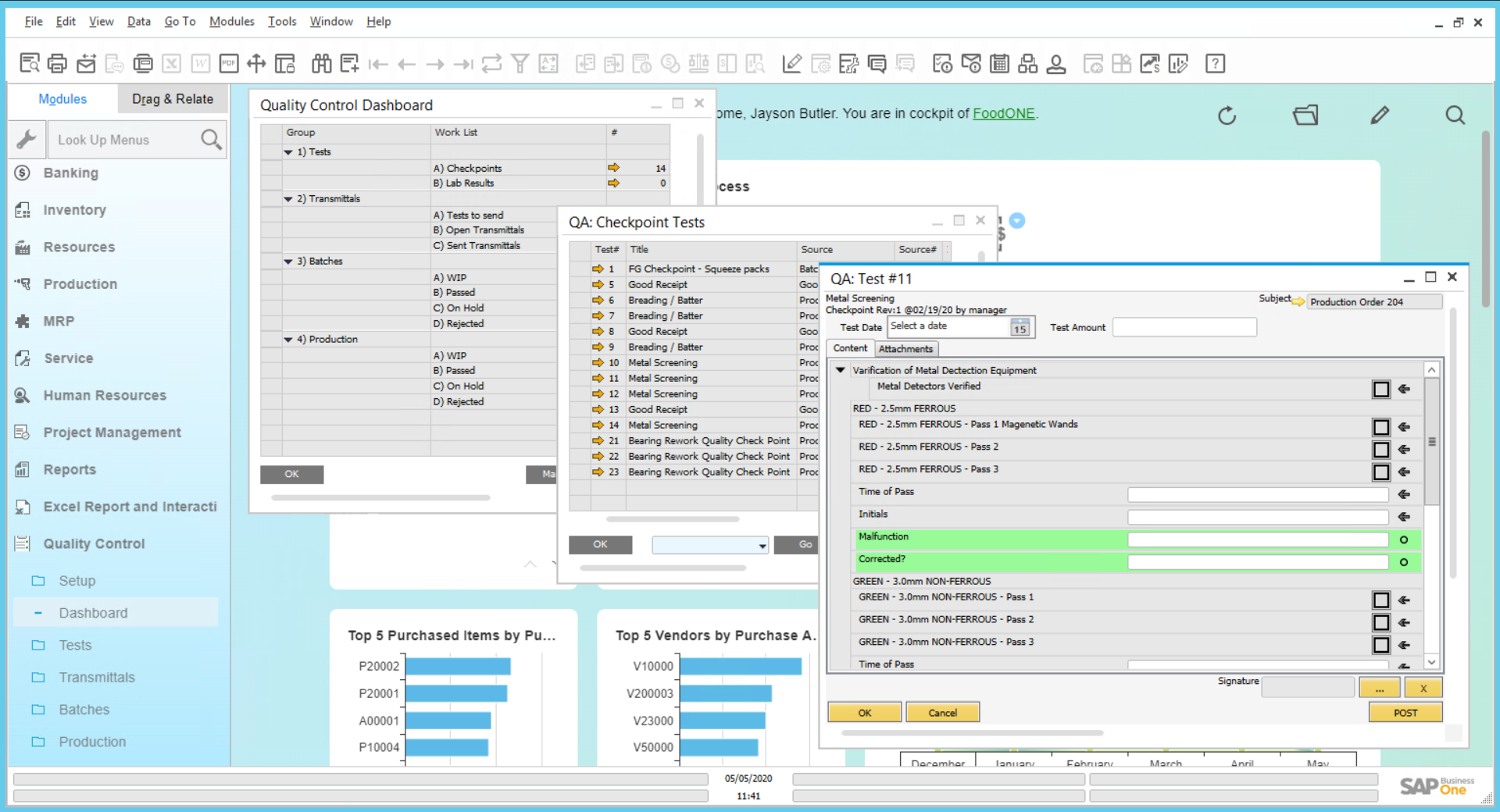
Task: Open the cockpit folder icon
Action: click(x=1305, y=116)
